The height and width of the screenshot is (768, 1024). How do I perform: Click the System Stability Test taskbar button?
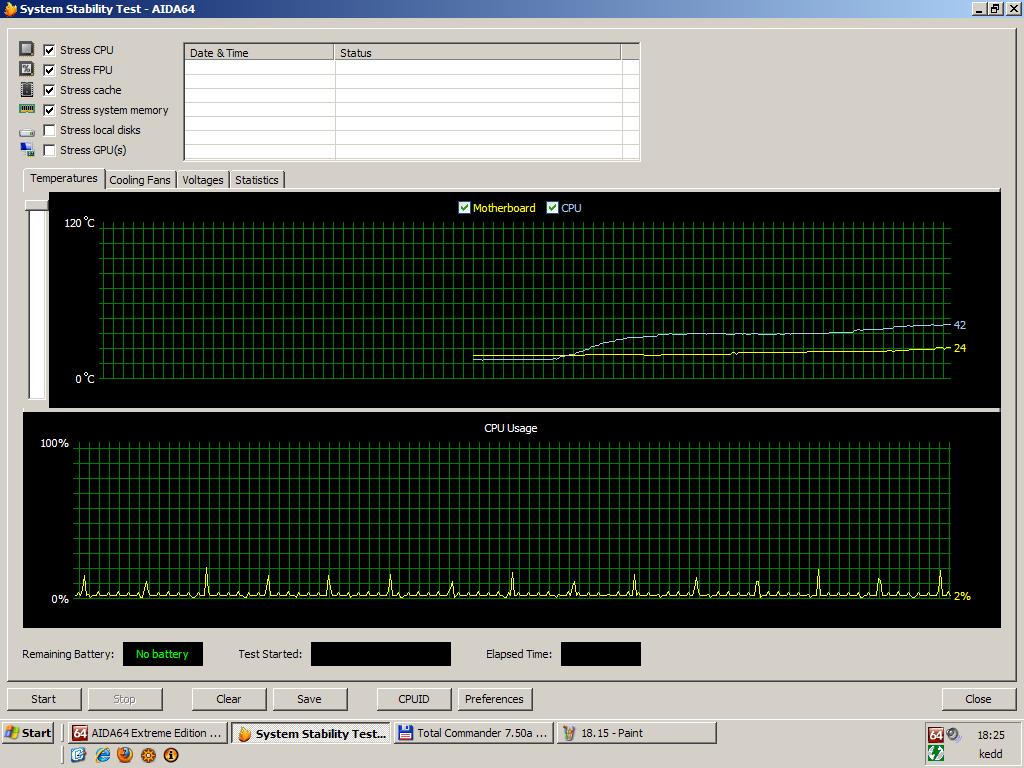pos(312,733)
